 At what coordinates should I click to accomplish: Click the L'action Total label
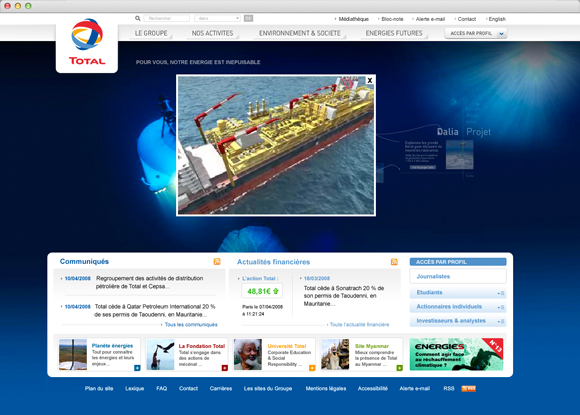[x=260, y=278]
